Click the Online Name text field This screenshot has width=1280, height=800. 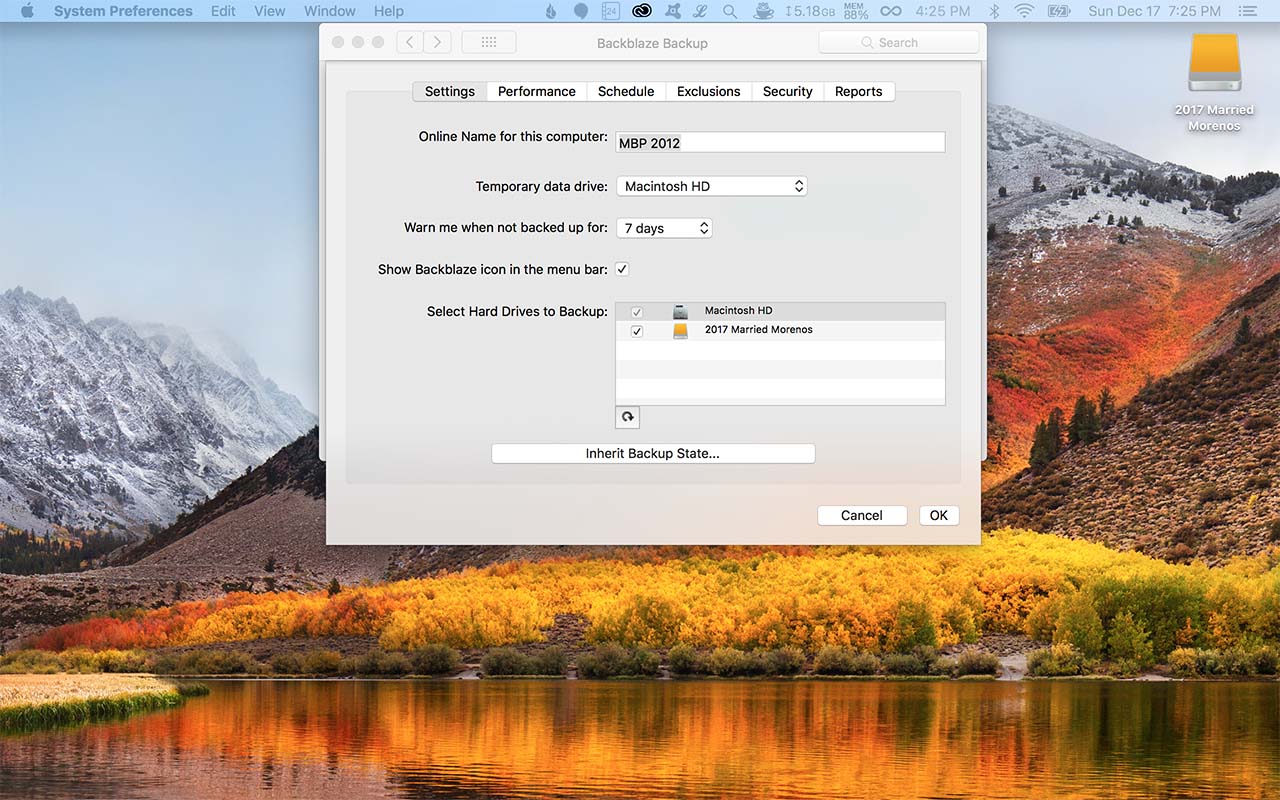coord(780,143)
